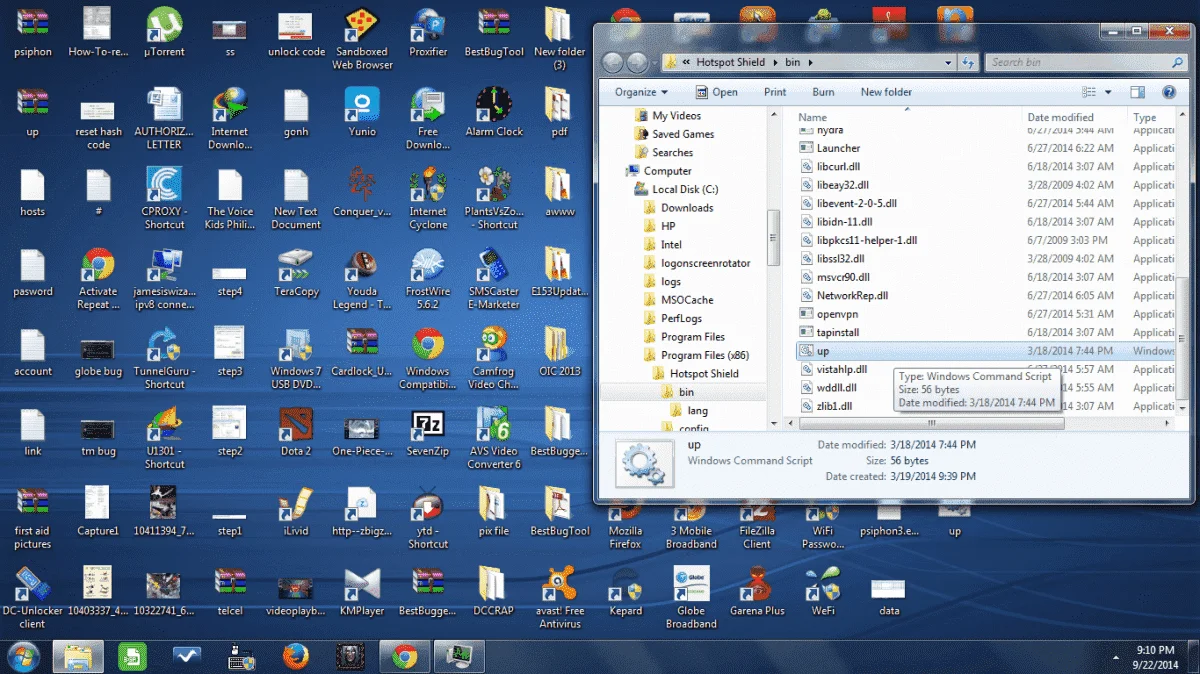Toggle the Explorer preview pane button
This screenshot has width=1200, height=674.
(x=1138, y=92)
